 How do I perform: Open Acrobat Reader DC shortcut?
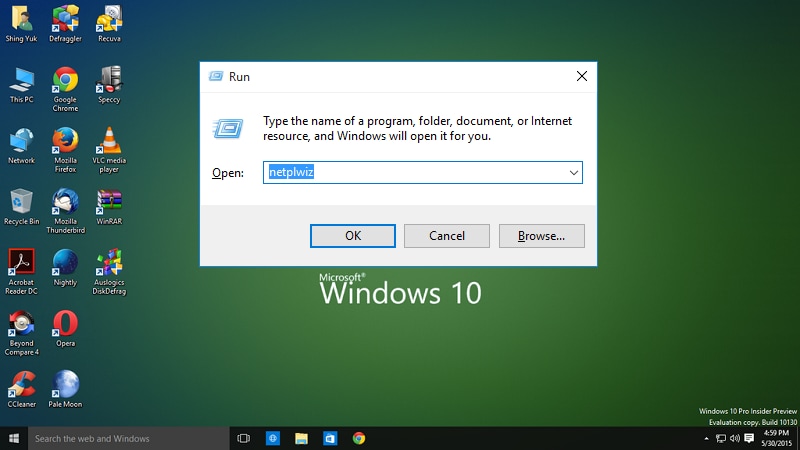(x=21, y=272)
